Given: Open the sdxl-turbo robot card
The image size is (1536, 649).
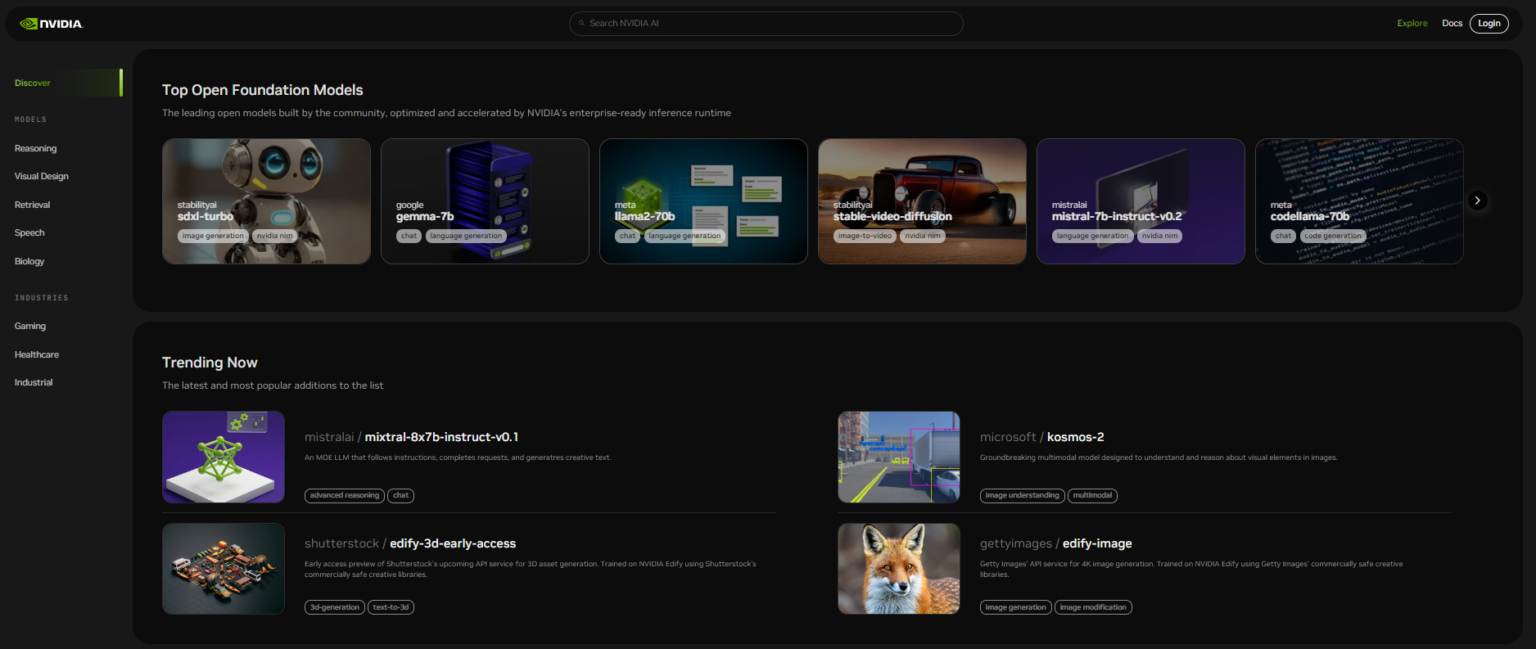Looking at the screenshot, I should [x=266, y=201].
